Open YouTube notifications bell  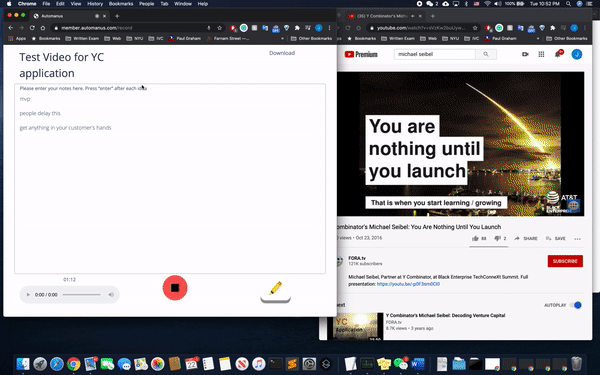pos(558,54)
